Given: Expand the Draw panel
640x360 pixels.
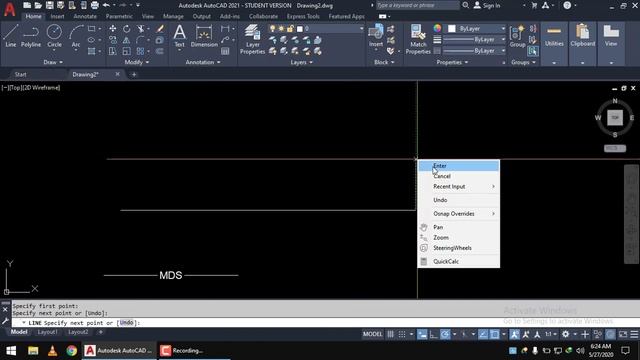Looking at the screenshot, I should coord(53,62).
